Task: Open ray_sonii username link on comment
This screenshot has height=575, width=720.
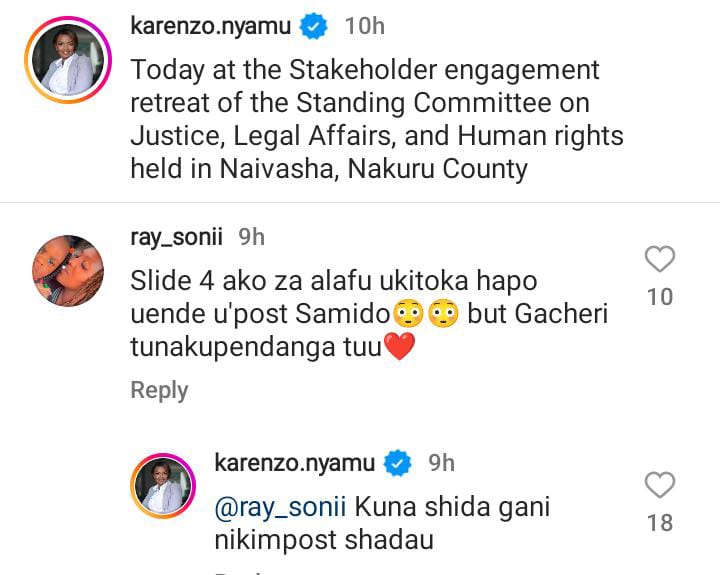Action: [177, 237]
